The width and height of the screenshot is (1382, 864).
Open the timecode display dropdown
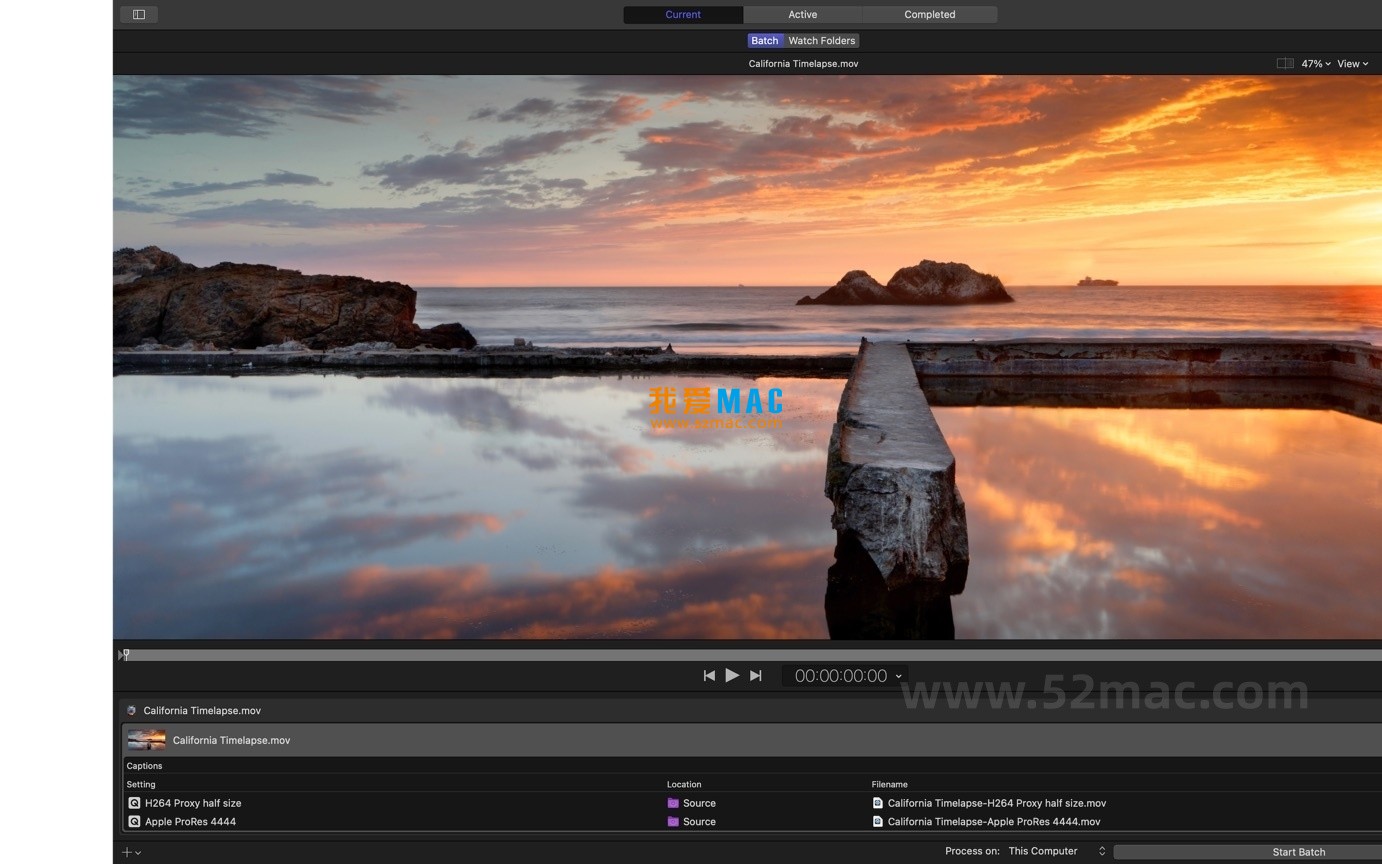897,676
